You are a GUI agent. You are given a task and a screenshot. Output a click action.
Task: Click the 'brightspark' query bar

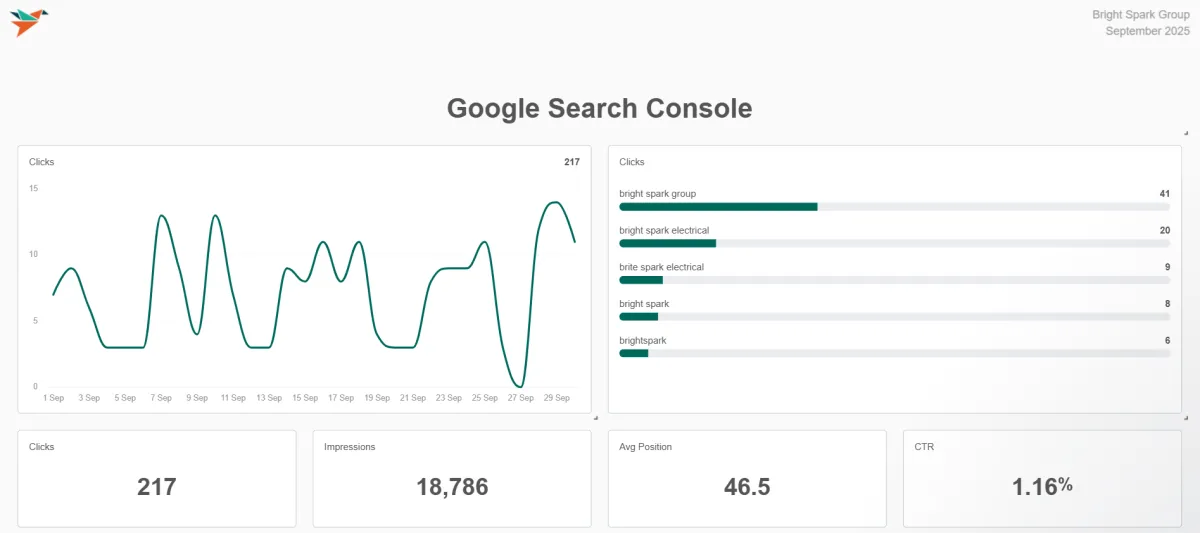coord(894,353)
